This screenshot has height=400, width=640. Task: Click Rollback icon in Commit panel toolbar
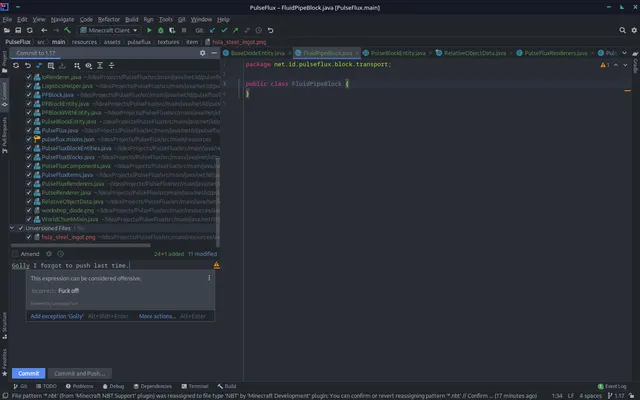(x=28, y=65)
